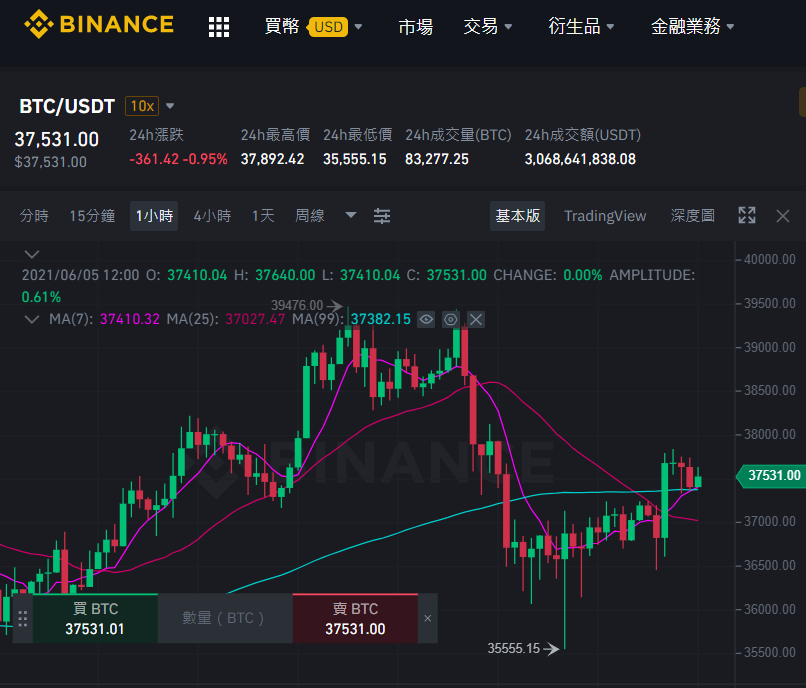Click the 買 BTC buy button
Viewport: 806px width, 688px height.
tap(95, 618)
